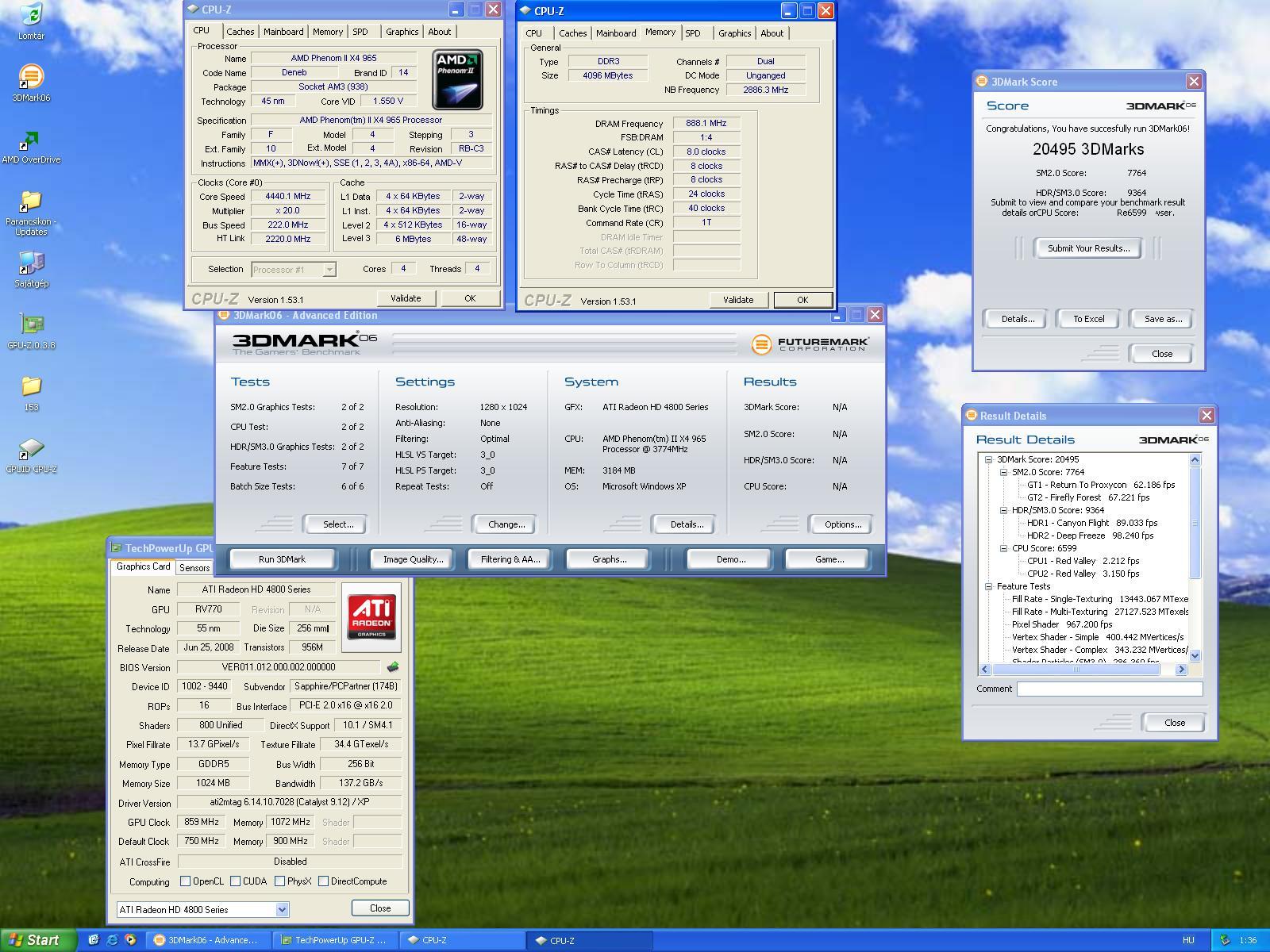Launch AMD OverDrive from the desktop
This screenshot has height=952, width=1270.
point(31,141)
